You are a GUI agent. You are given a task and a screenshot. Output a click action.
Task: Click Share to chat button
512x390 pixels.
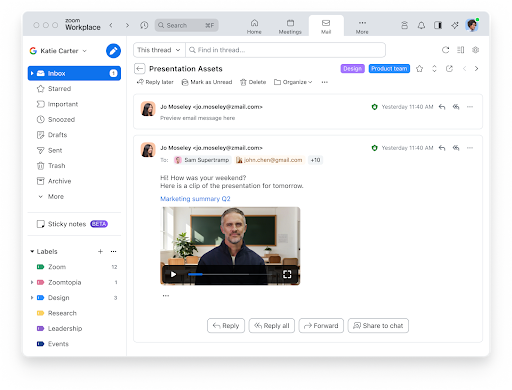point(378,326)
